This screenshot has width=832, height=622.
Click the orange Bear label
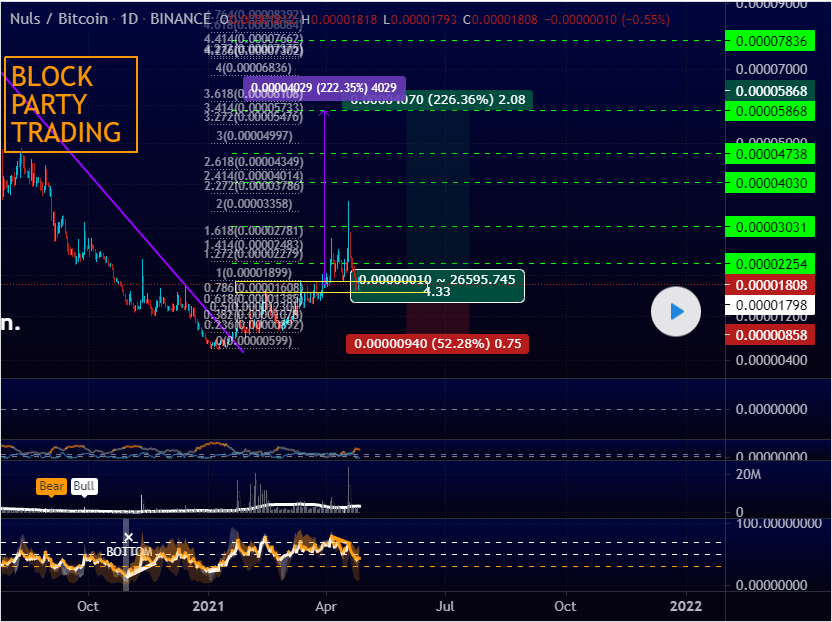[x=52, y=487]
